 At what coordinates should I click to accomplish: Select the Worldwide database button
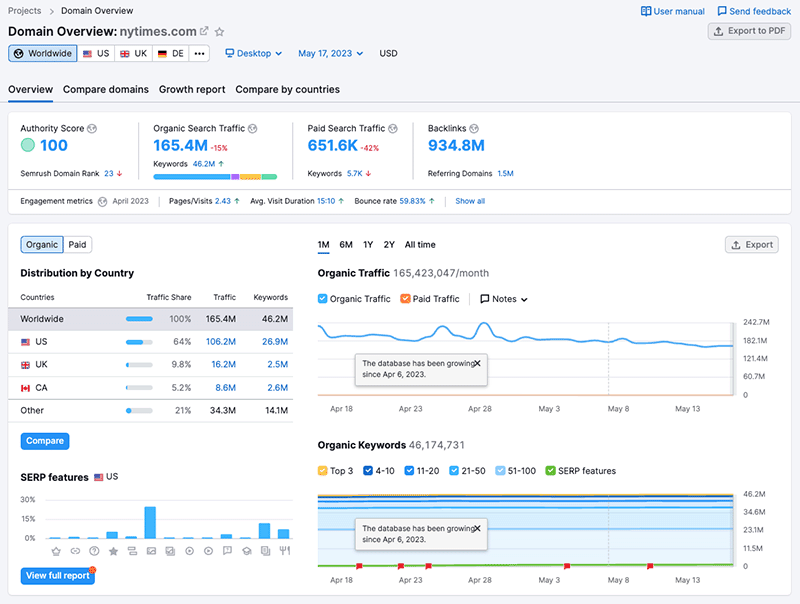click(x=43, y=53)
